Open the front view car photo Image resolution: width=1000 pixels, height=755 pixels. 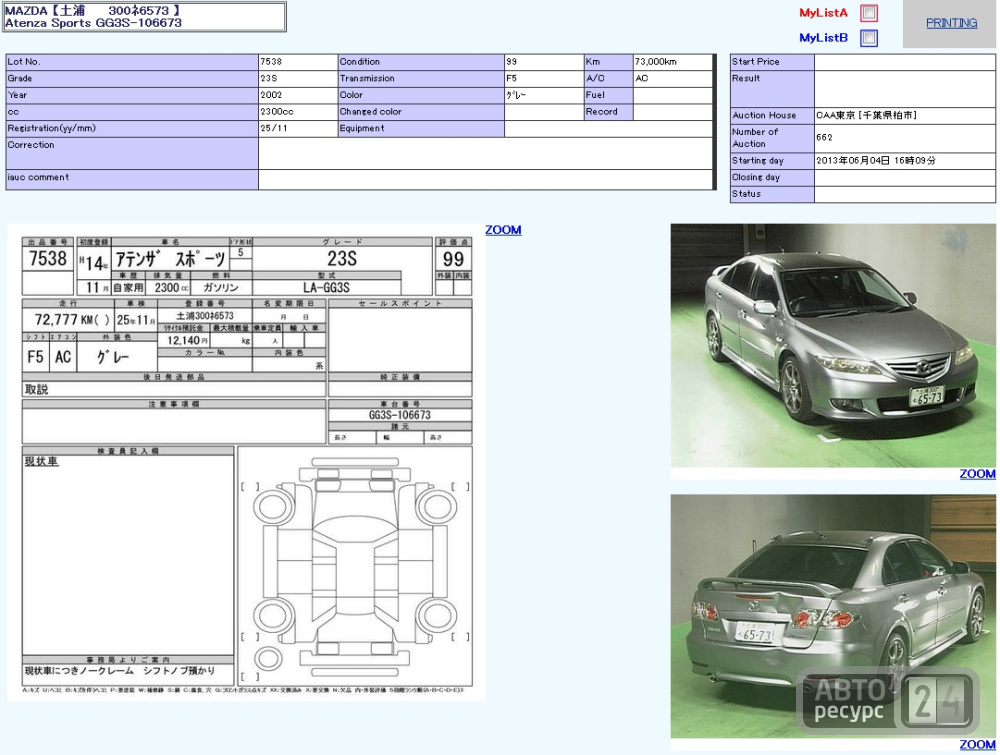click(x=833, y=346)
